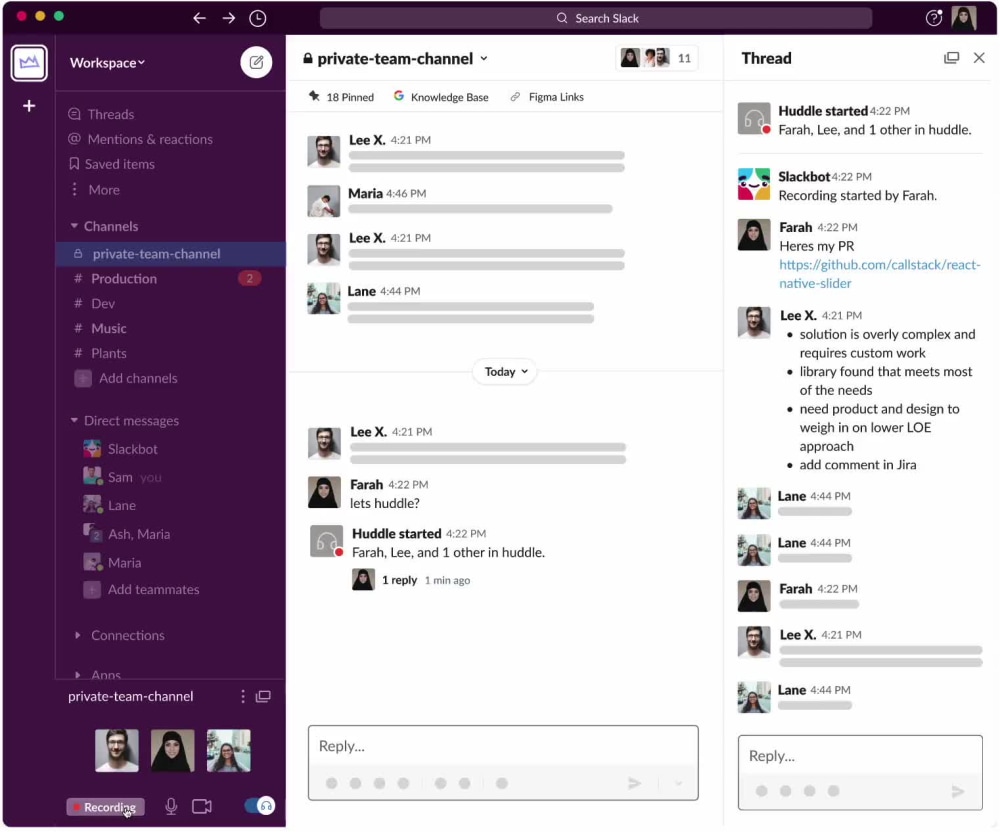The image size is (1000, 832).
Task: Open help icon near profile picture
Action: click(933, 18)
